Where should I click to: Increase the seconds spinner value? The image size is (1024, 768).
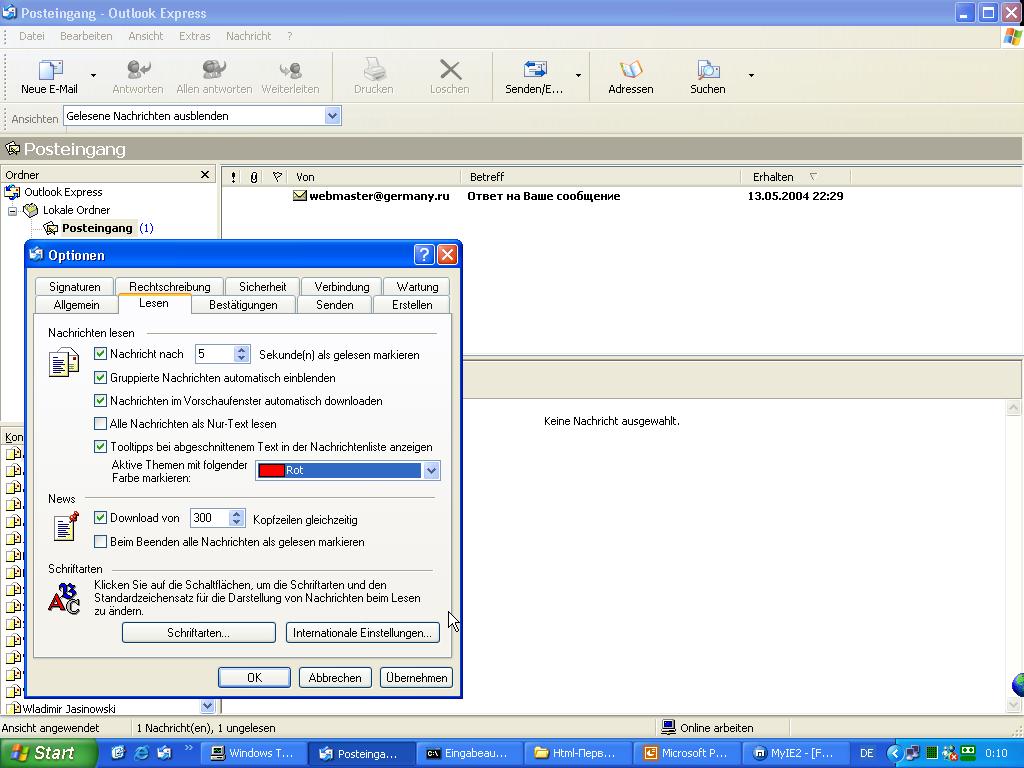[x=242, y=349]
